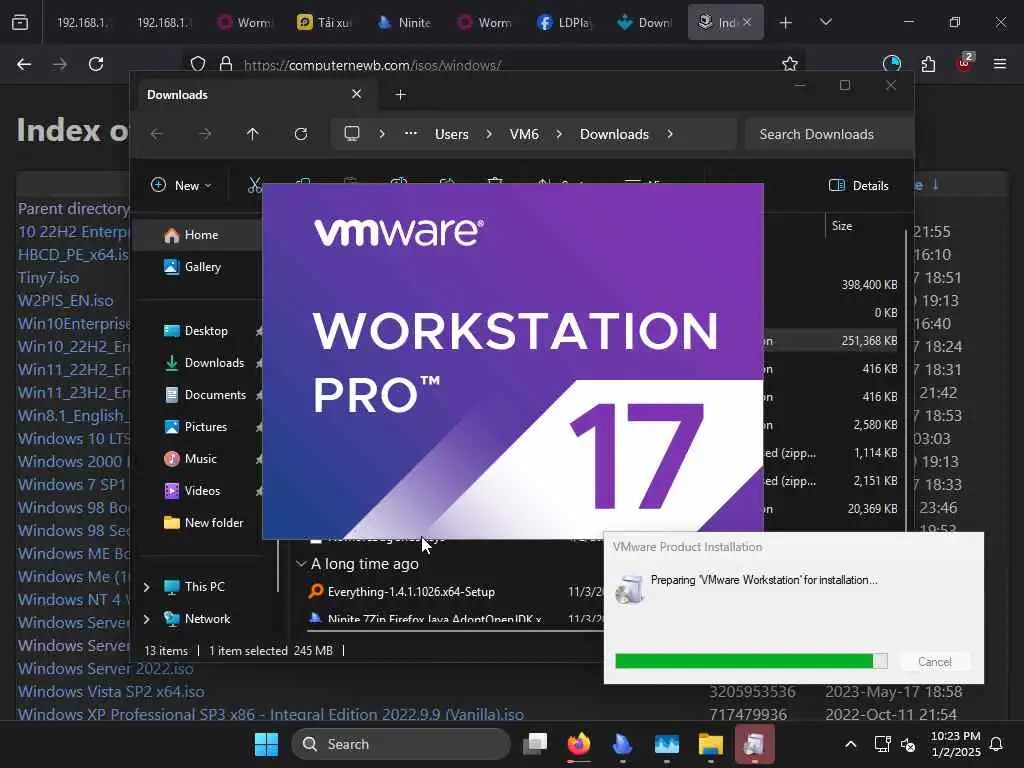Open Windows Vista SP2 x64.iso link
1024x768 pixels.
point(111,692)
